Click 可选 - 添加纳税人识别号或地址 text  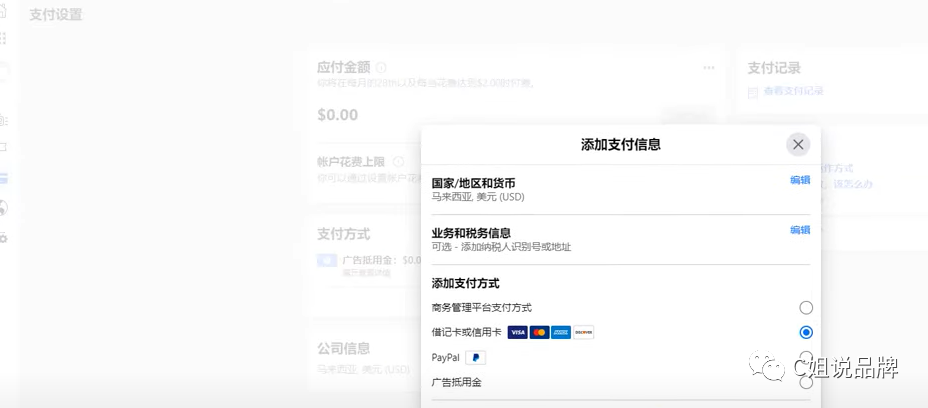tap(501, 247)
